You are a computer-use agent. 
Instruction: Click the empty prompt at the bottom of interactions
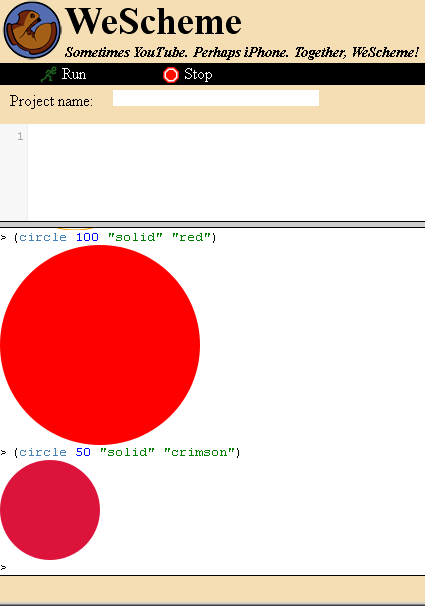[x=212, y=568]
